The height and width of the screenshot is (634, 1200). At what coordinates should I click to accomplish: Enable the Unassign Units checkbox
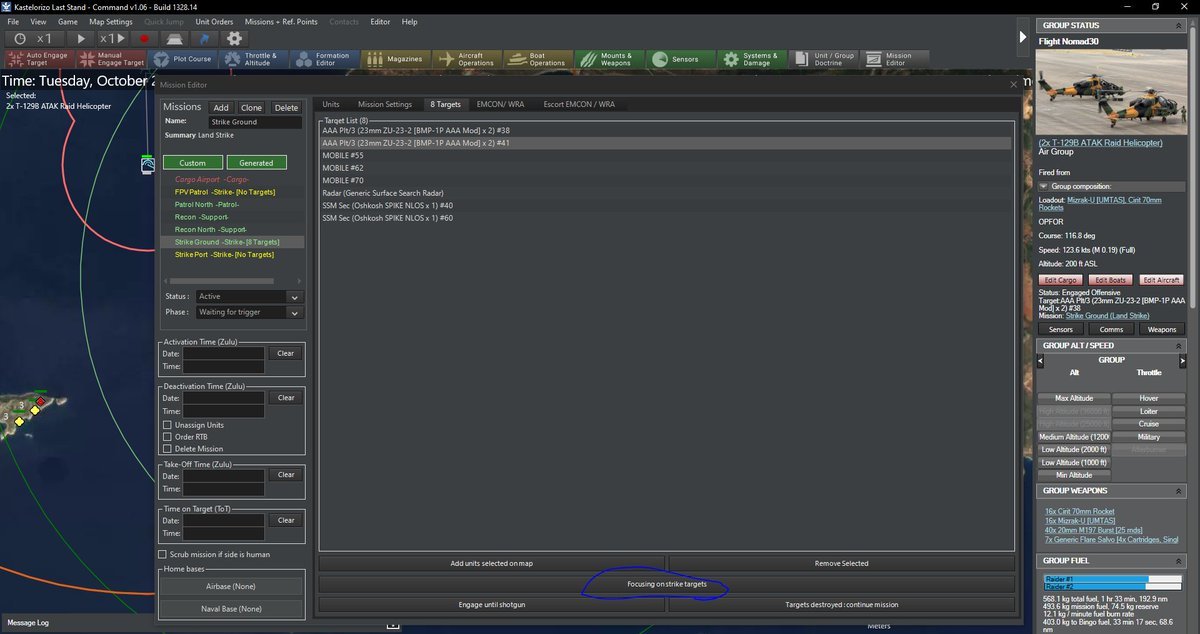[x=168, y=425]
